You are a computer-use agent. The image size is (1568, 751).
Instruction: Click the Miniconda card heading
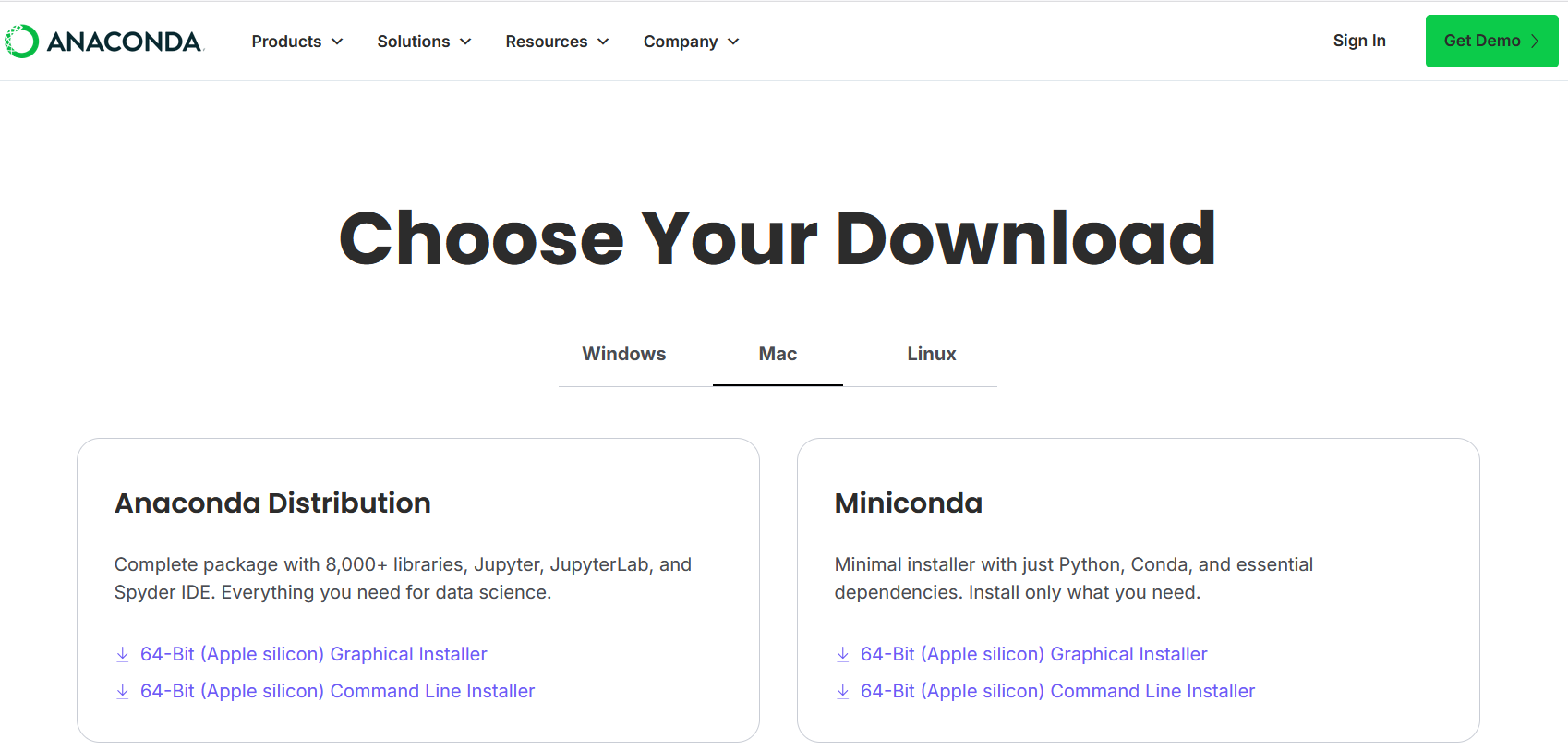[909, 503]
